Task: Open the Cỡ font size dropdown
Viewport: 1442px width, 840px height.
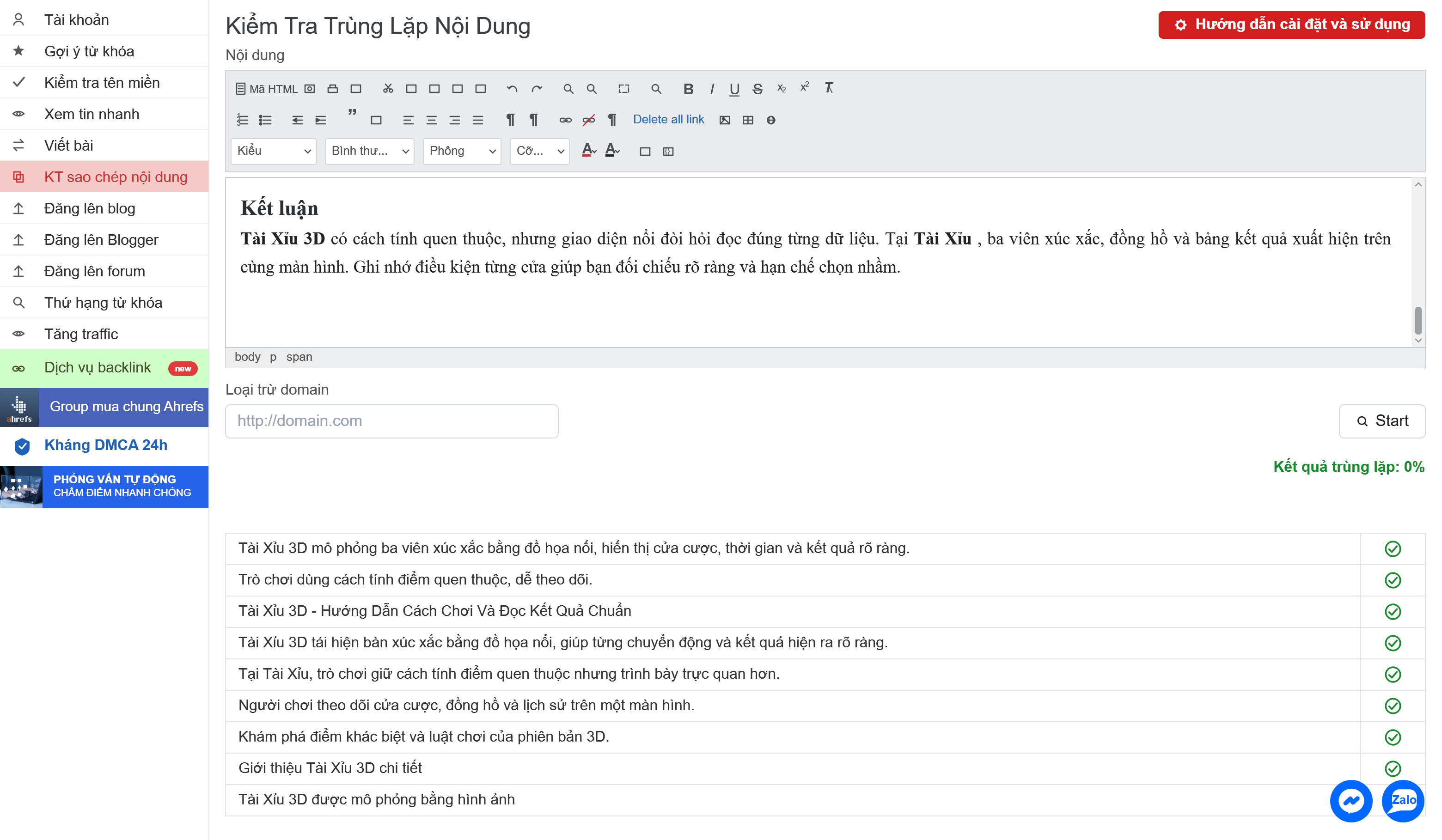Action: click(x=540, y=151)
